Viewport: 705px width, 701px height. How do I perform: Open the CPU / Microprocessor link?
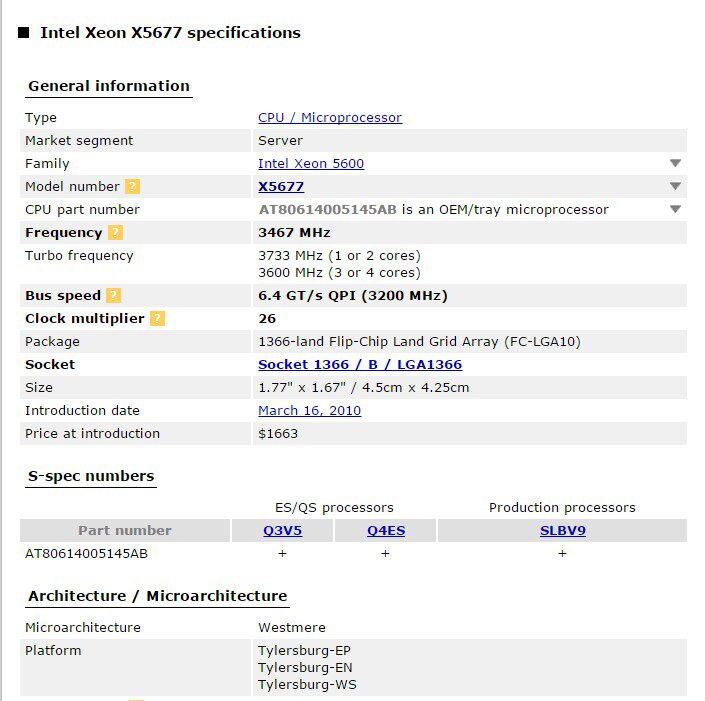tap(330, 117)
